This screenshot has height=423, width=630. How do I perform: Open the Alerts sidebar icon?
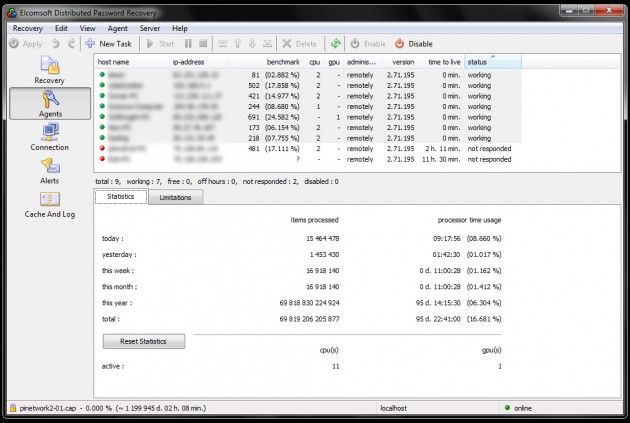click(49, 171)
